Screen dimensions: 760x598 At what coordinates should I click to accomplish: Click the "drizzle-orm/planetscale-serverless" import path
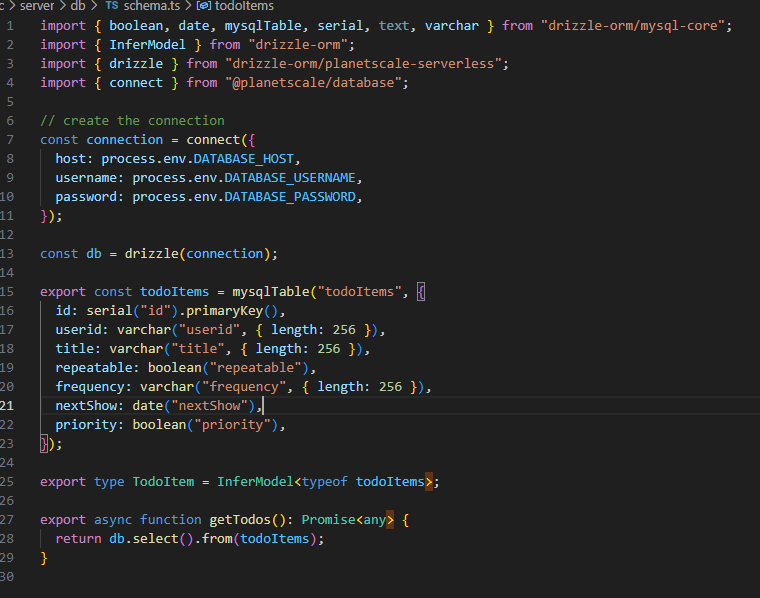tap(366, 63)
